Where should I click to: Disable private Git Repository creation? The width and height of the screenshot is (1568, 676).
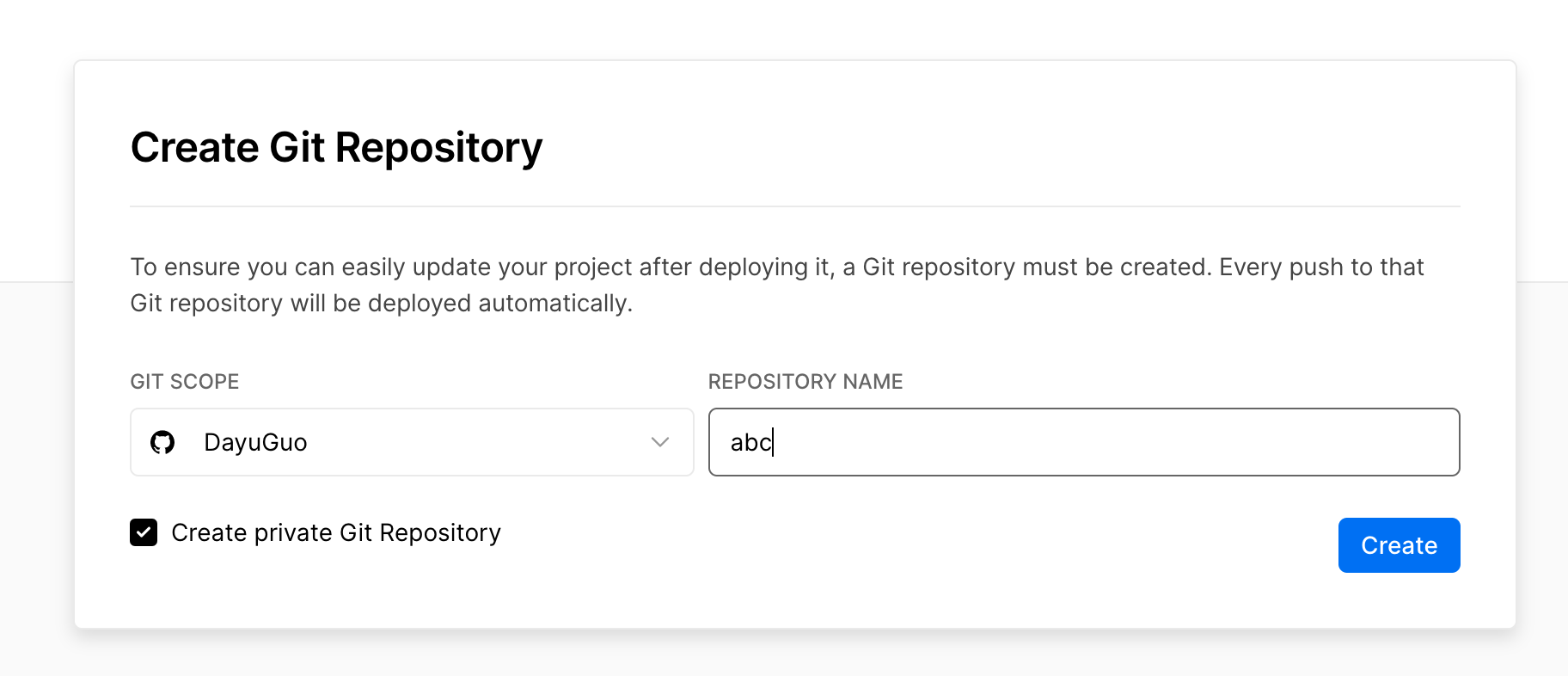click(x=144, y=532)
